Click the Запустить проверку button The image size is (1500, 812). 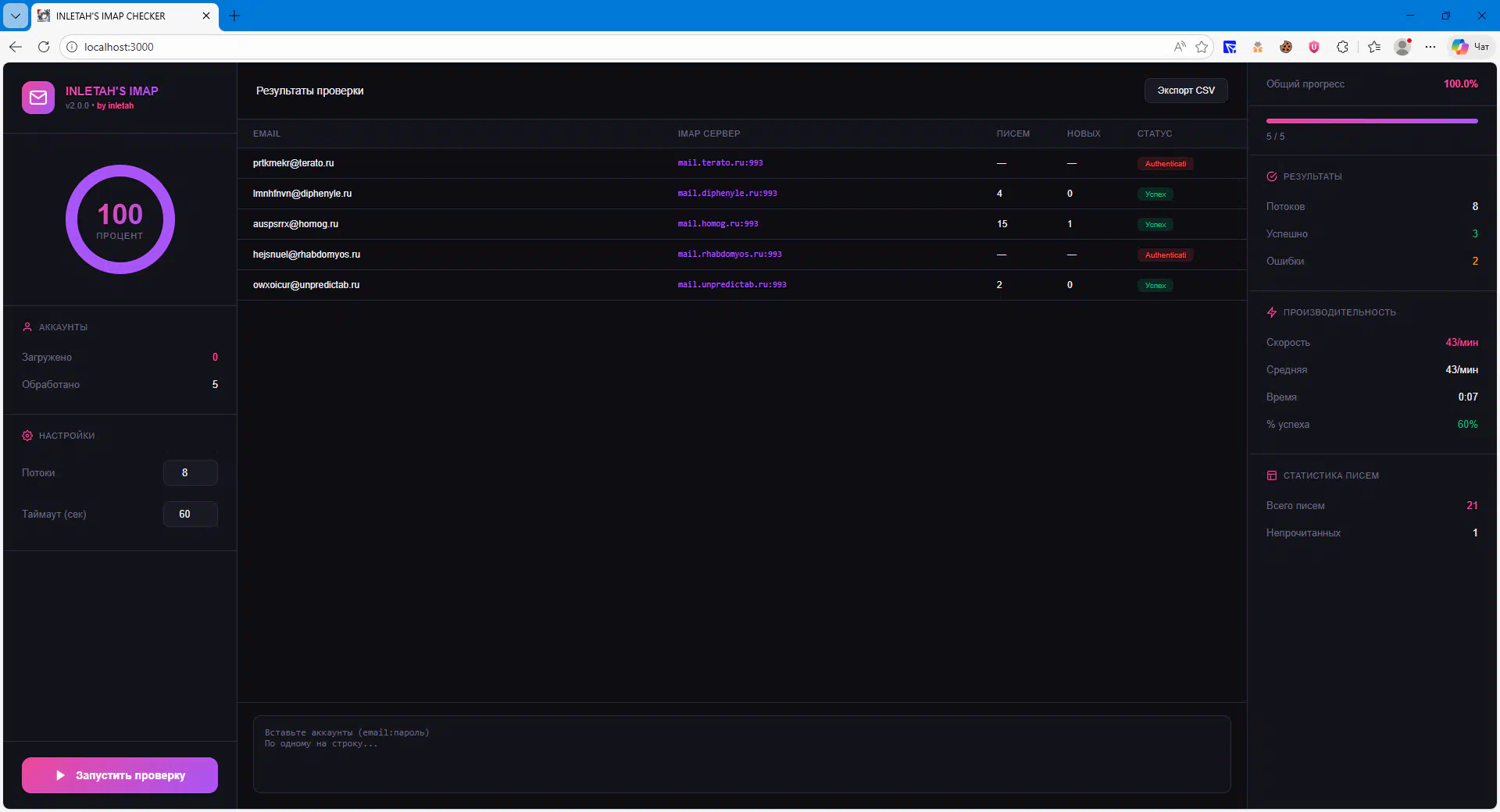120,775
